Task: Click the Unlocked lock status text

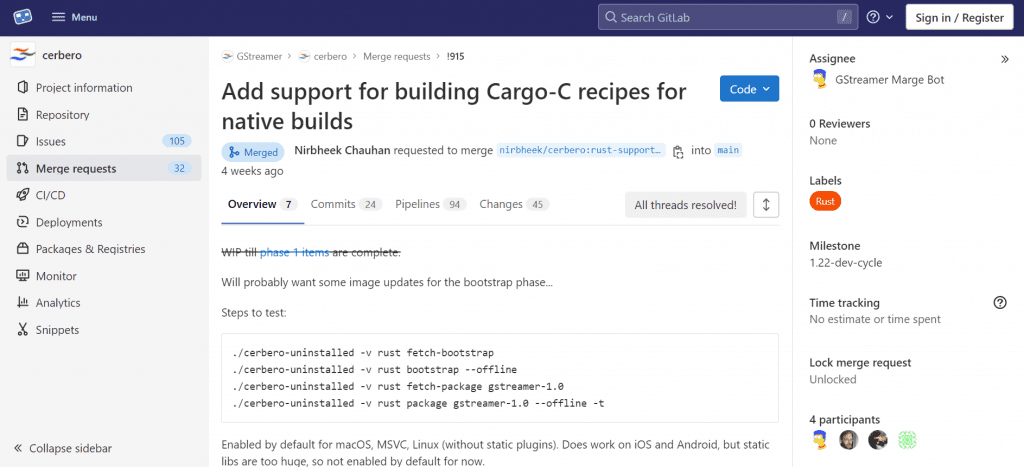Action: (x=833, y=379)
